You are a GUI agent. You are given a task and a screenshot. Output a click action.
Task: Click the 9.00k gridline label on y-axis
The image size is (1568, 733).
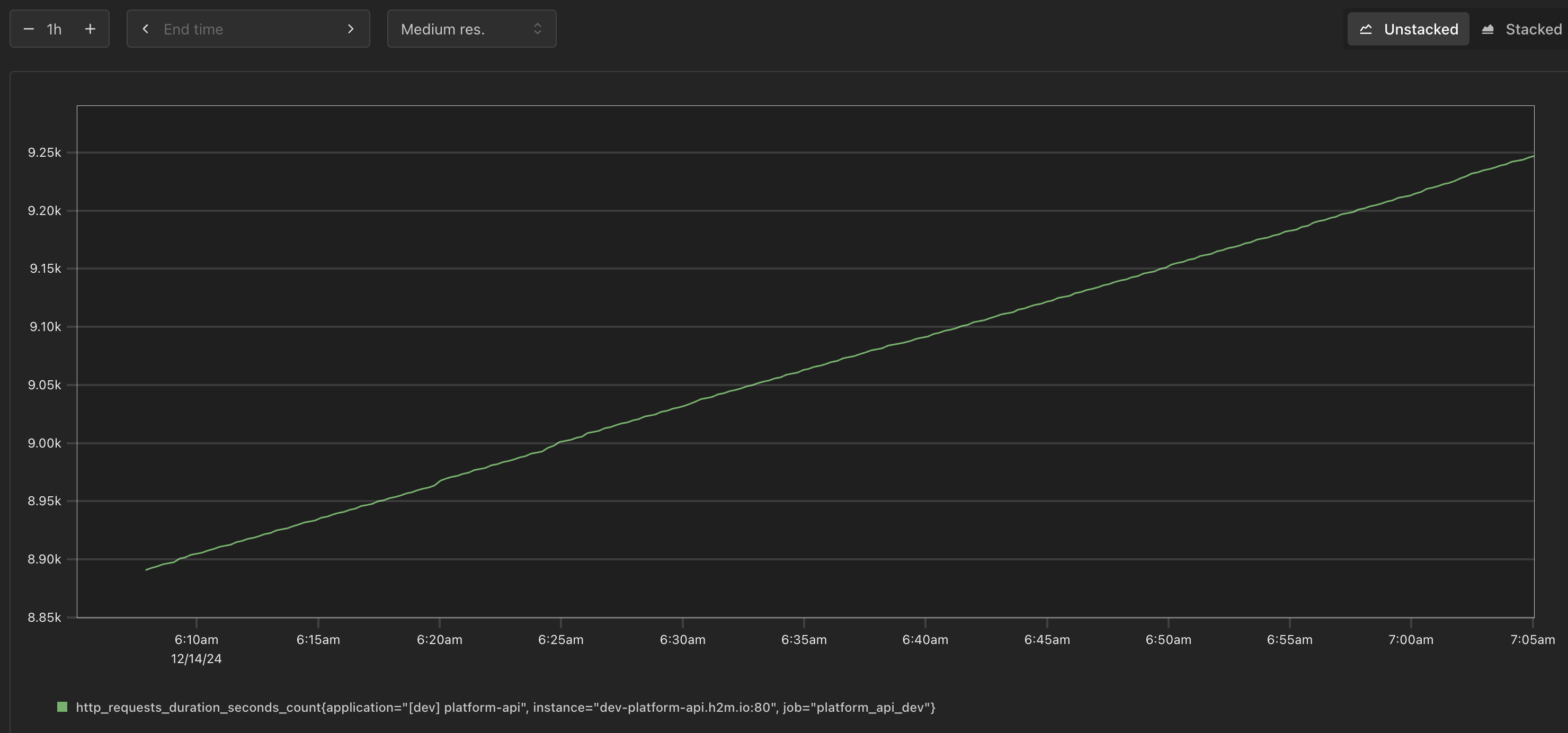tap(44, 443)
